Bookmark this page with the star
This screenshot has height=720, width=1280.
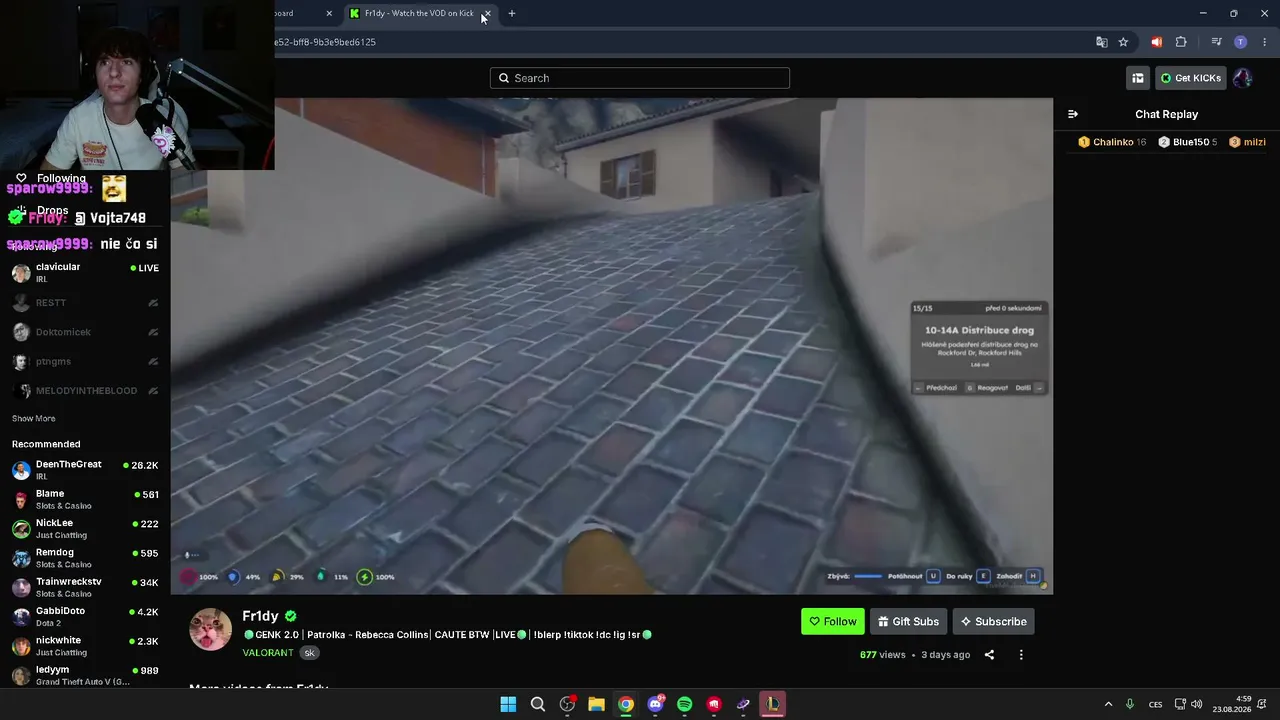click(x=1123, y=42)
